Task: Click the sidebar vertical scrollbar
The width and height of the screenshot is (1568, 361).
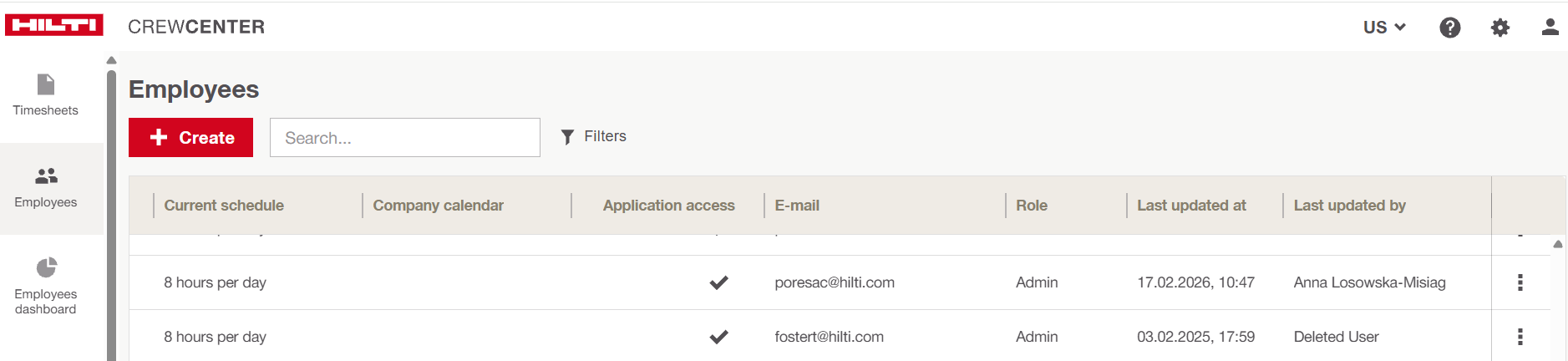Action: click(111, 209)
